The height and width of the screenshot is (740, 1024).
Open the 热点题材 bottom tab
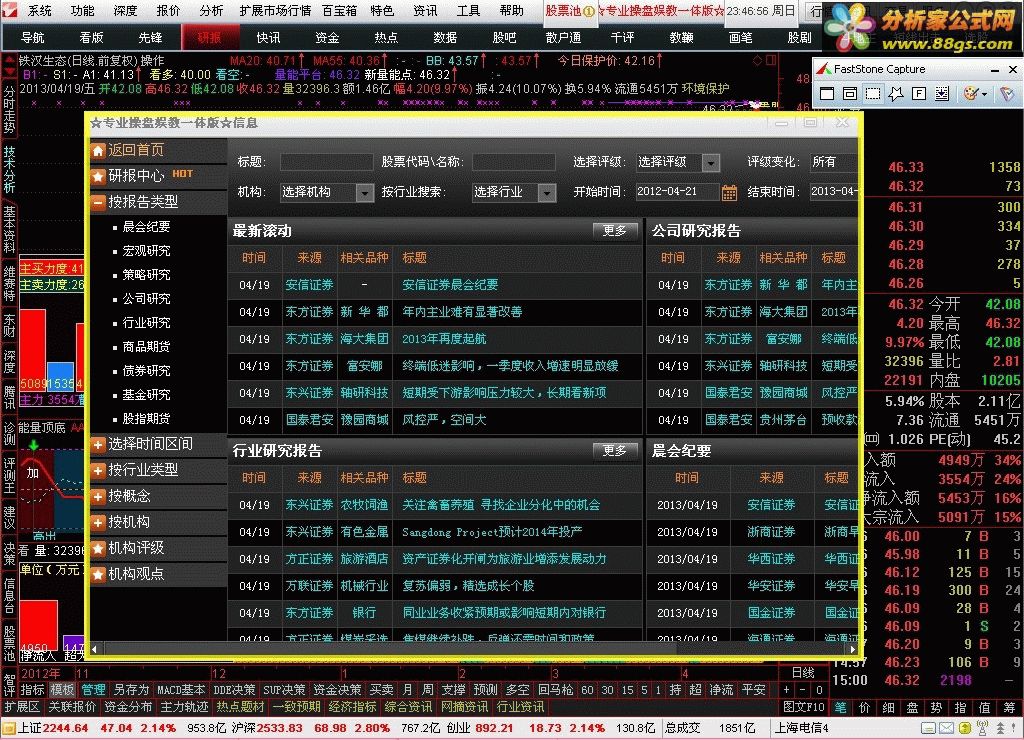tap(240, 707)
